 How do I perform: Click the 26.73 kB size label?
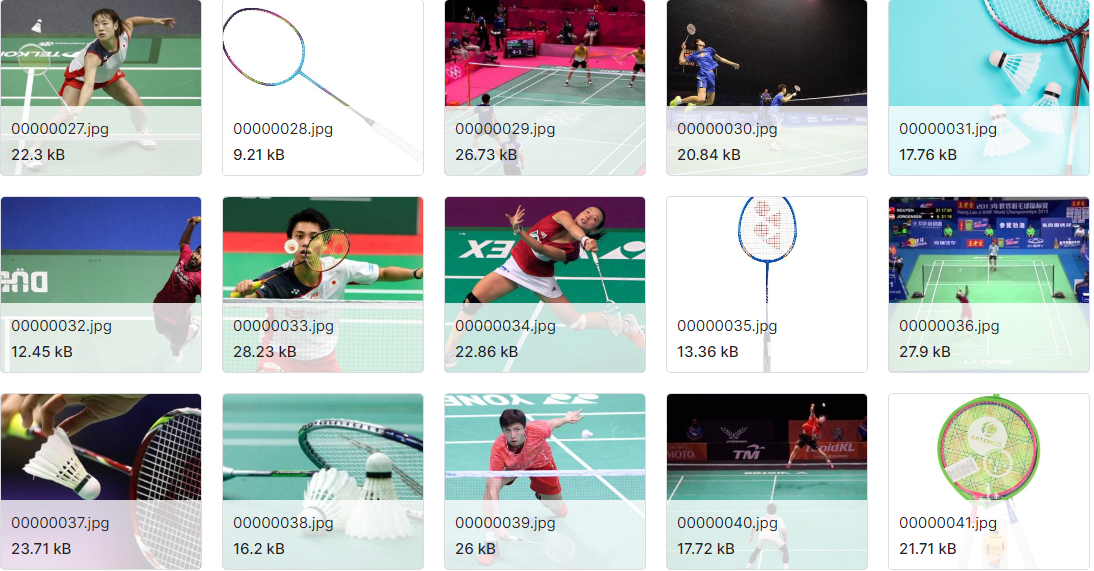pyautogui.click(x=486, y=155)
